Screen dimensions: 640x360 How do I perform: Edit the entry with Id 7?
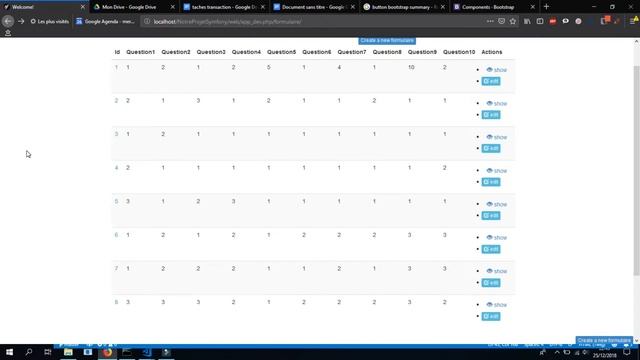pos(491,283)
